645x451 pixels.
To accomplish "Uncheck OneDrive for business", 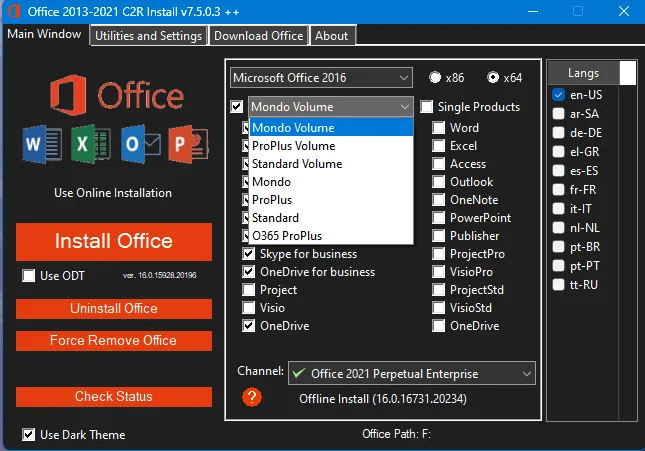I will [248, 272].
